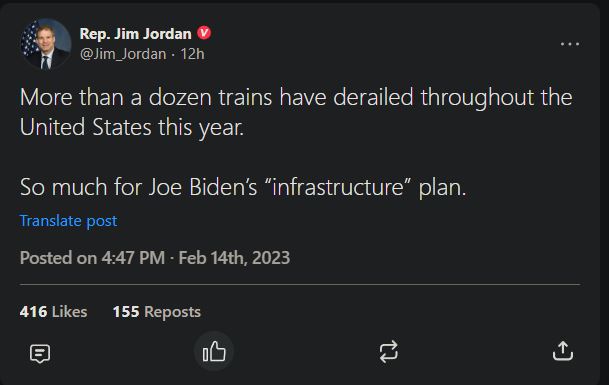Click the Rep. Jim Jordan display name
This screenshot has height=385, width=609.
(x=135, y=34)
